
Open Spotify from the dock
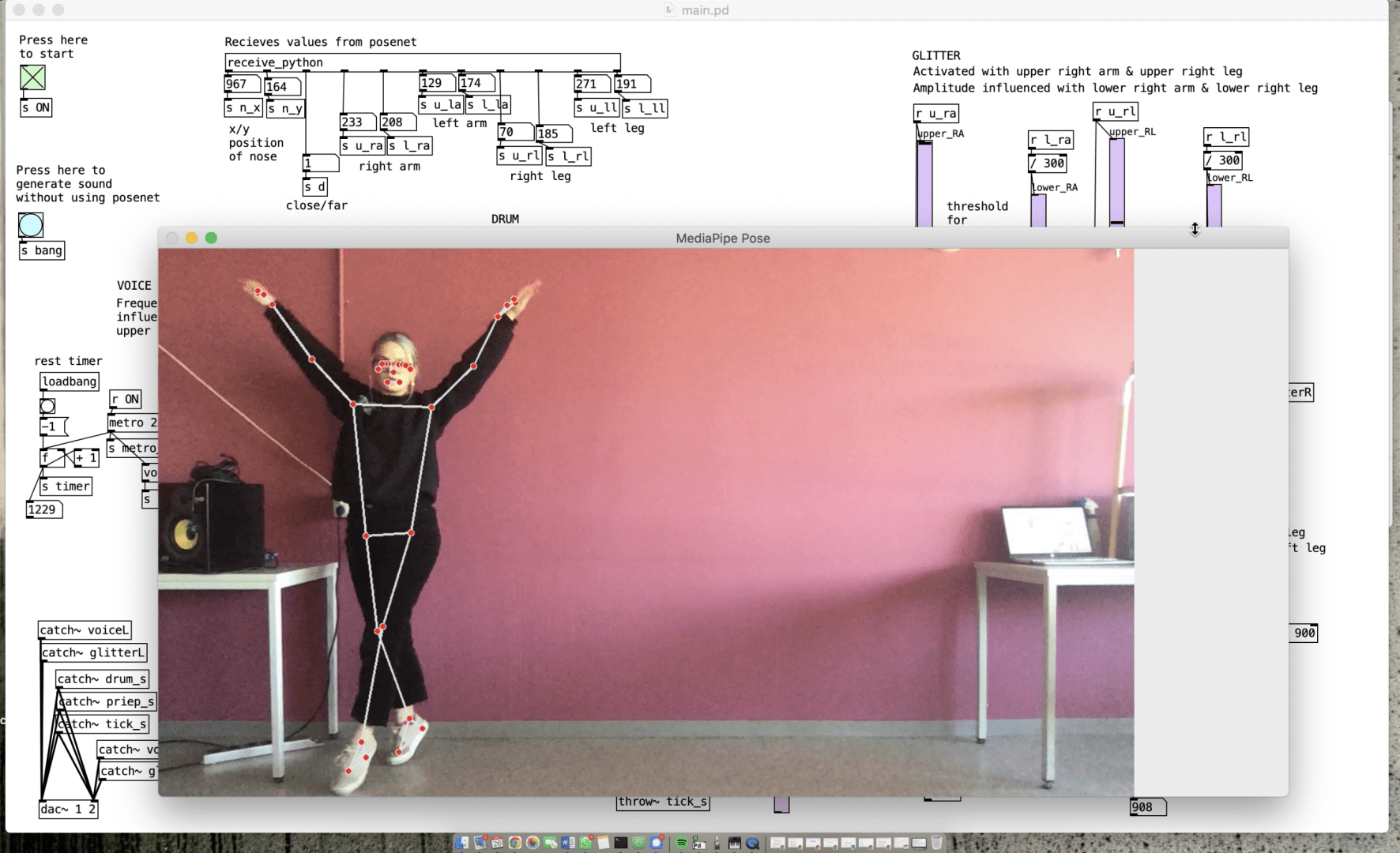681,843
